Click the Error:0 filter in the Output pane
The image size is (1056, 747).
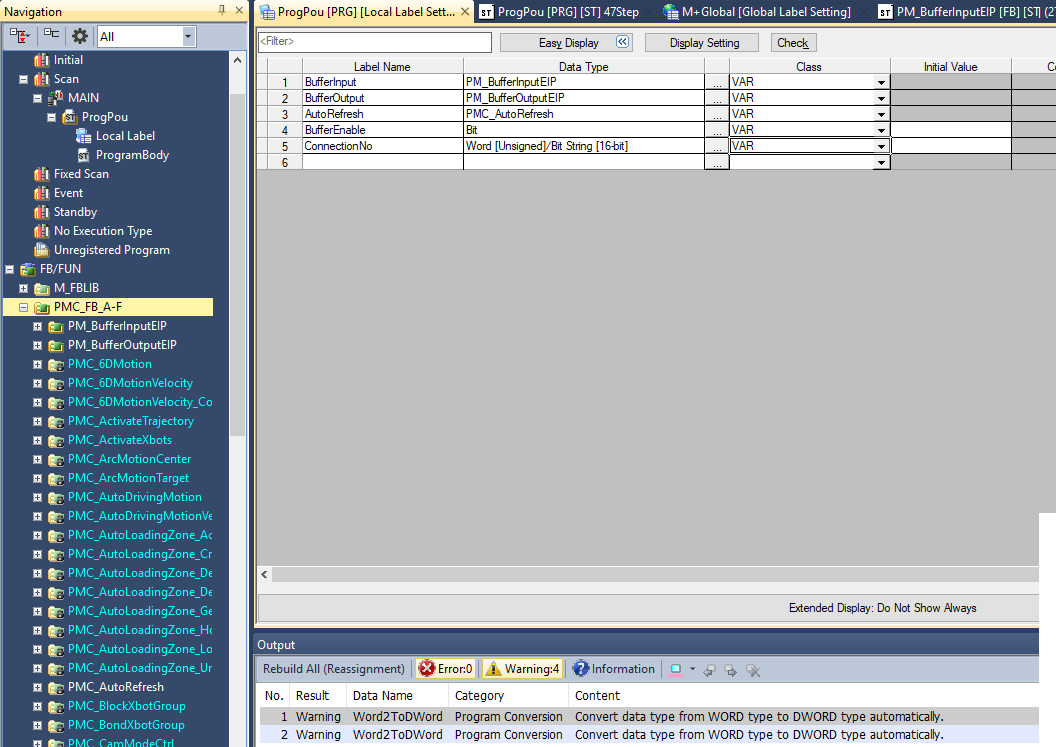tap(445, 668)
